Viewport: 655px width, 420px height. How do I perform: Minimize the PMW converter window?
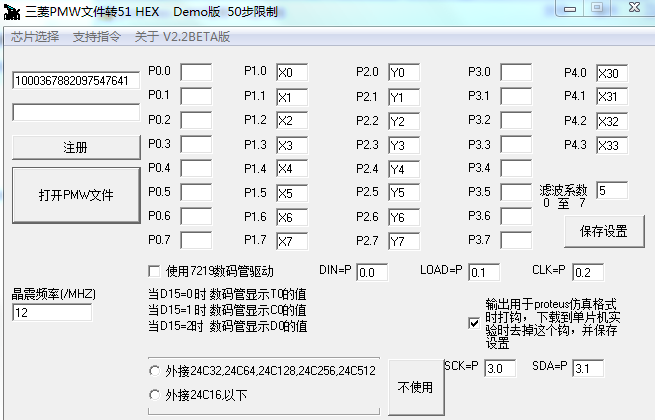coord(570,8)
